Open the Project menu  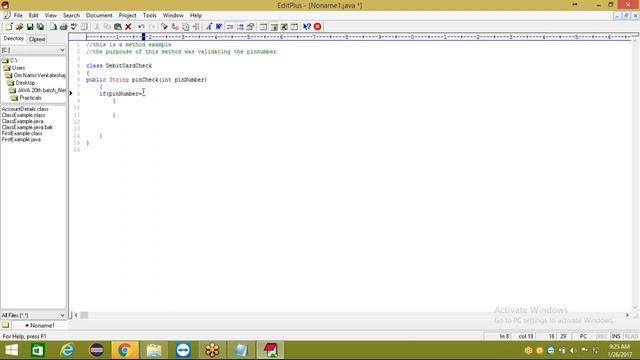[x=127, y=16]
